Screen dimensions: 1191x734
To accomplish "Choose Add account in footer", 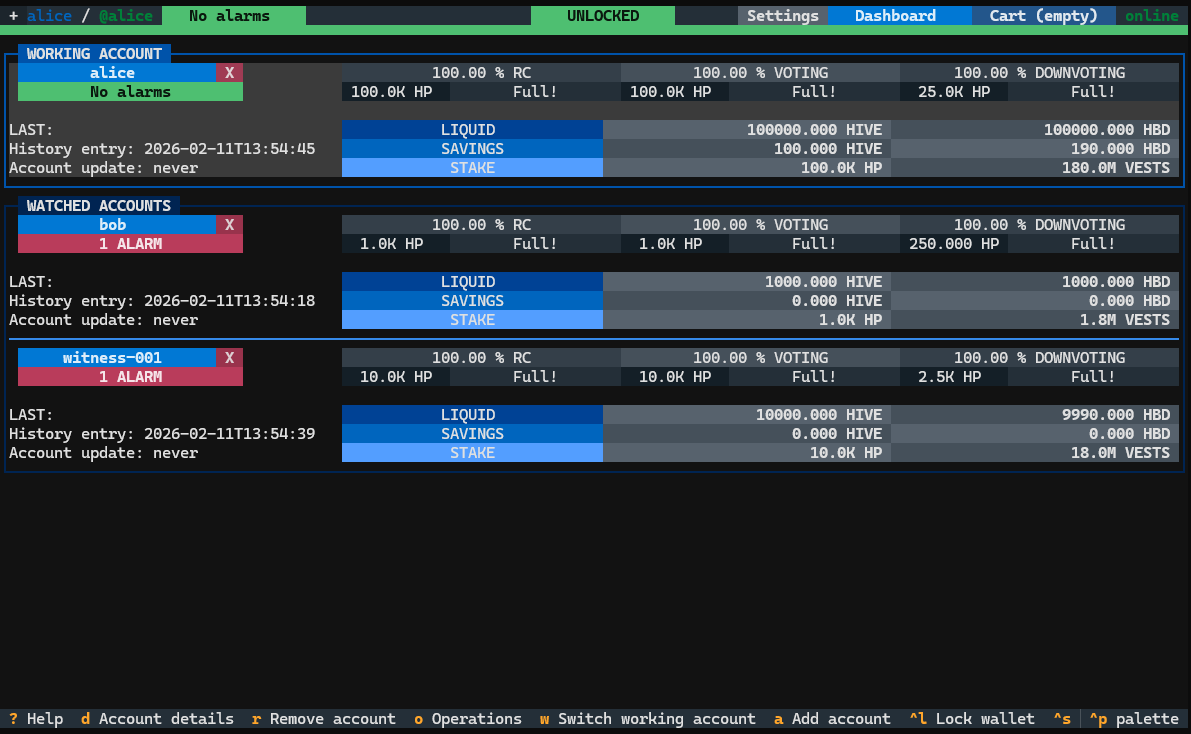I will pyautogui.click(x=832, y=718).
